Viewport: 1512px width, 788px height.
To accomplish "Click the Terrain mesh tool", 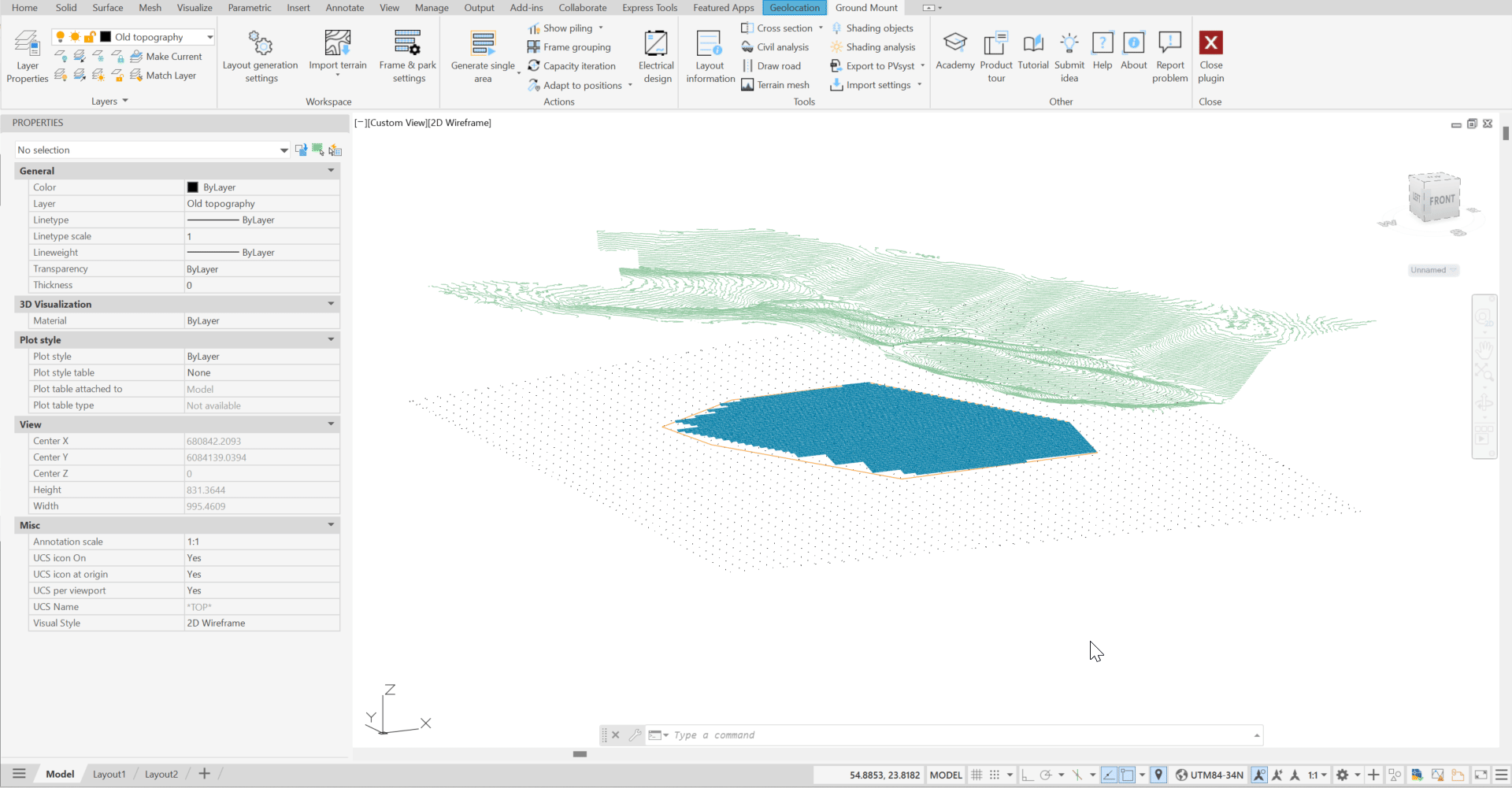I will click(776, 85).
